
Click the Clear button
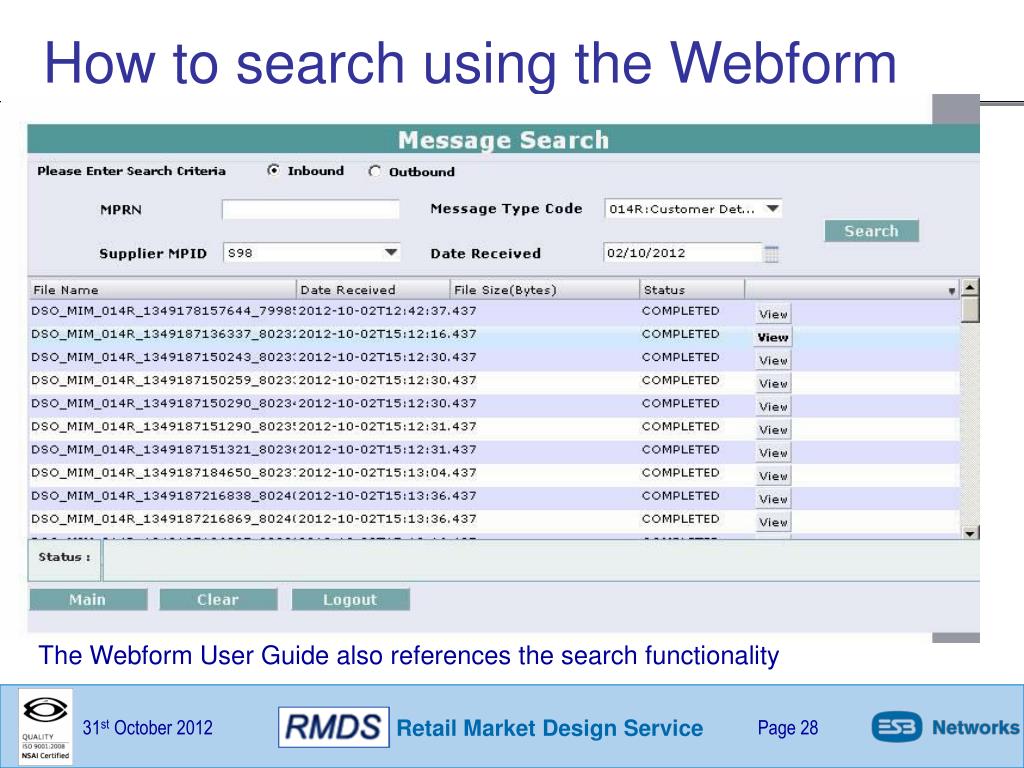click(x=218, y=600)
